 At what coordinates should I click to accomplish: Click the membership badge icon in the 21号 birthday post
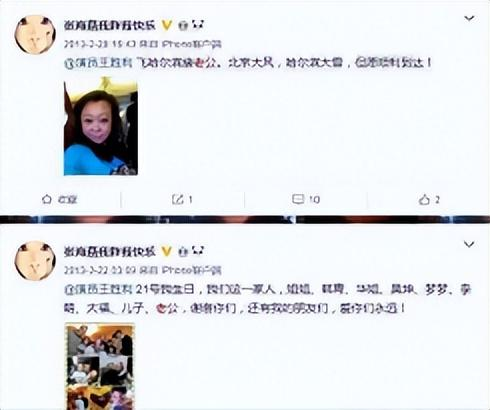pyautogui.click(x=183, y=252)
